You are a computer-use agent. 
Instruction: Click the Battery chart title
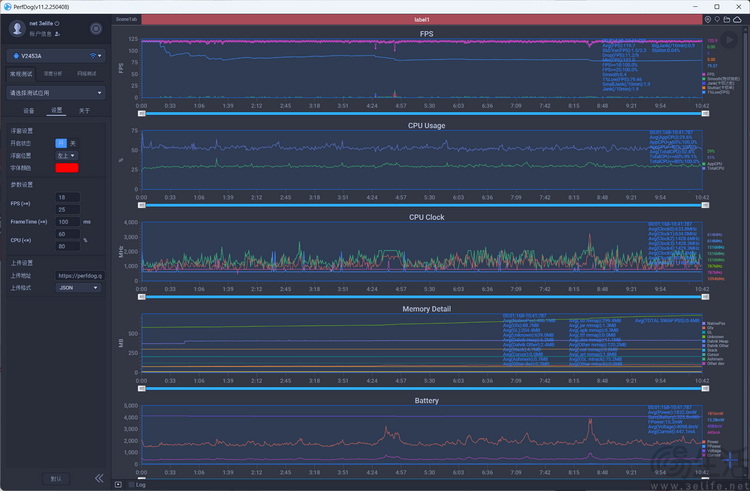coord(426,401)
